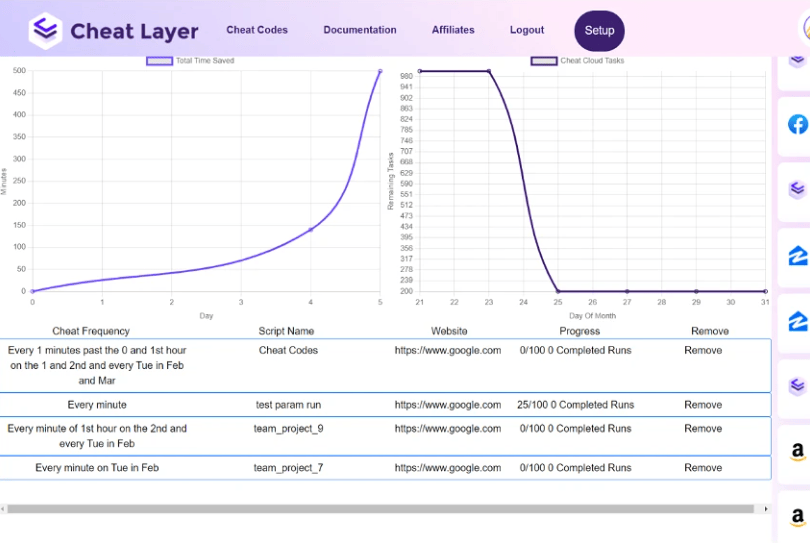This screenshot has height=543, width=810.
Task: Click the Progress column header
Action: click(580, 331)
